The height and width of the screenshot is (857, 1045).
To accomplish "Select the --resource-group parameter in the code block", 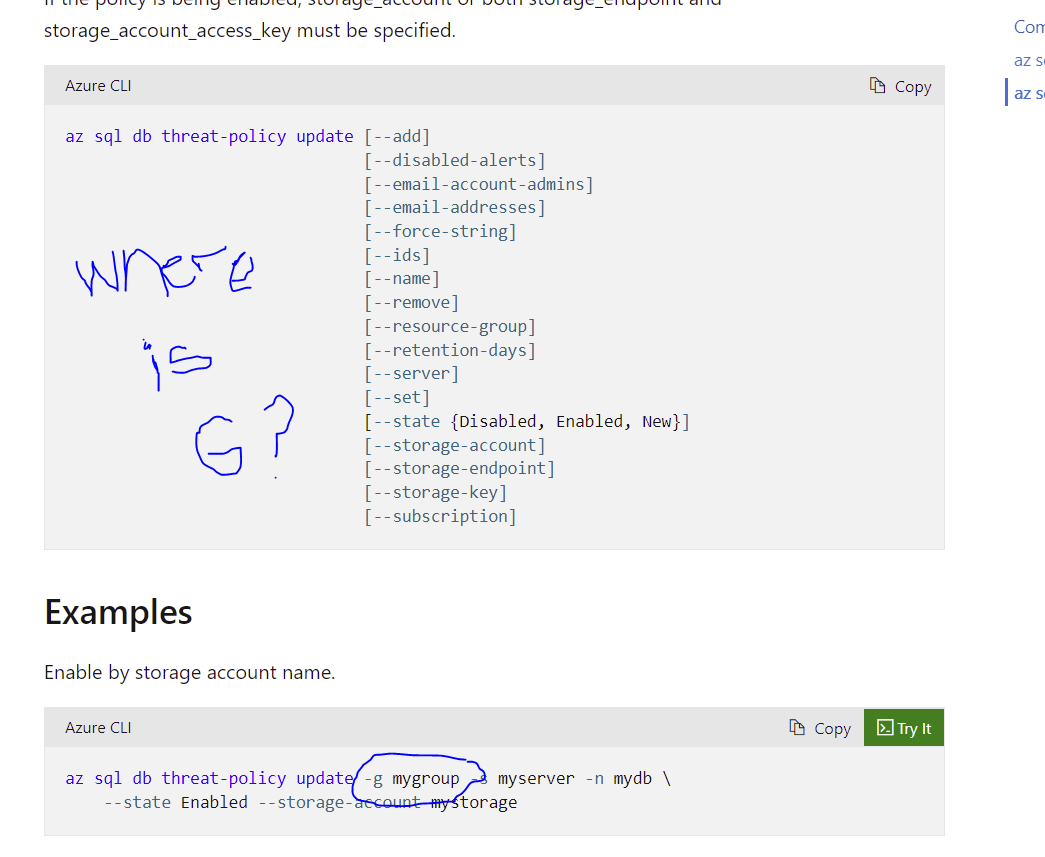I will (x=450, y=325).
